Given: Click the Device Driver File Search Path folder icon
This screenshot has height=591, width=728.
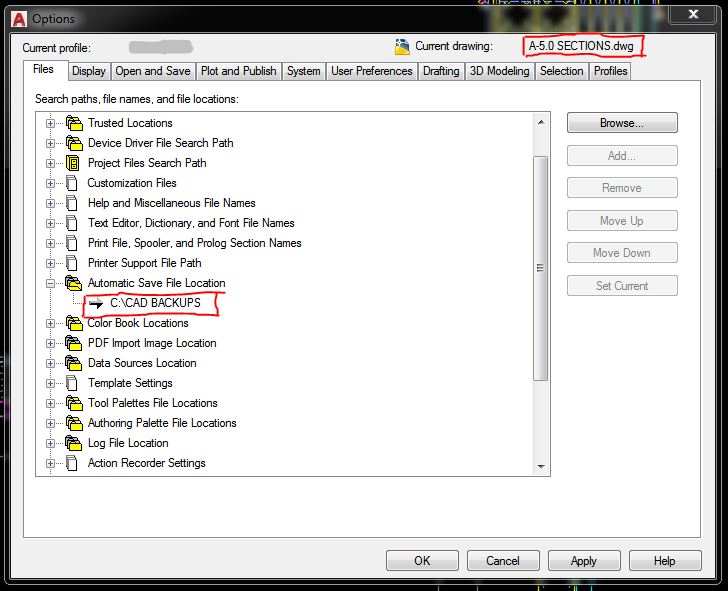Looking at the screenshot, I should coord(74,143).
